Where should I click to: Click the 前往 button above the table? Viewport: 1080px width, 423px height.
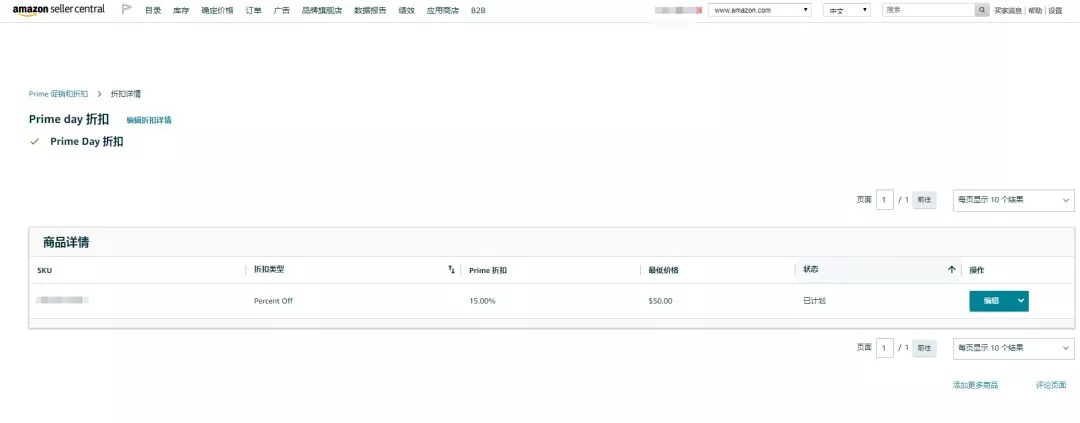(x=924, y=200)
